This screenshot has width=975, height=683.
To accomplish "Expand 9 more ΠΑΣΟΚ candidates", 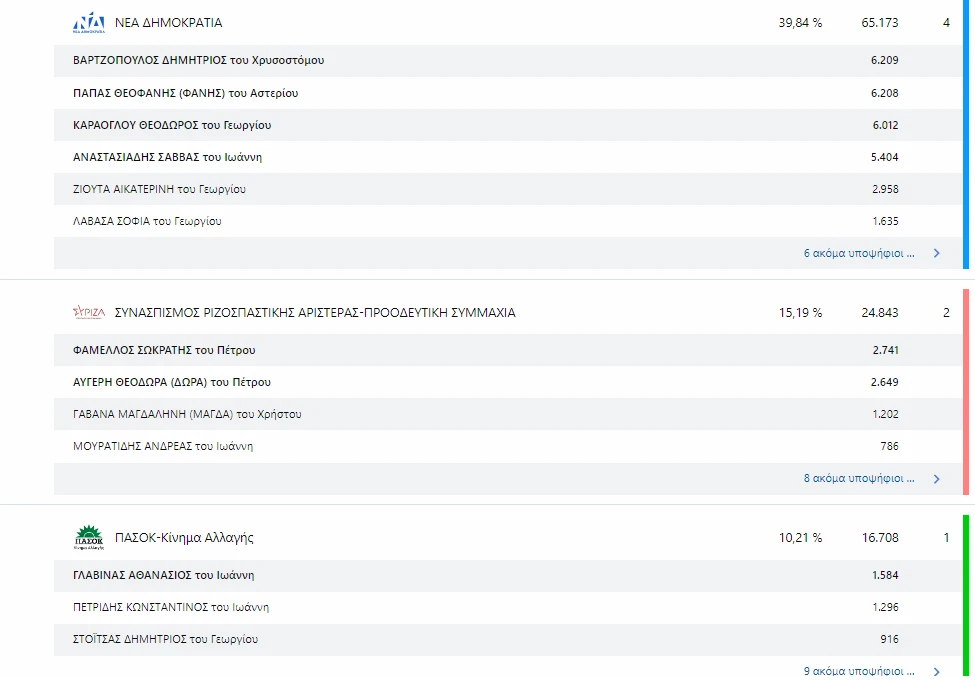I will pyautogui.click(x=859, y=671).
